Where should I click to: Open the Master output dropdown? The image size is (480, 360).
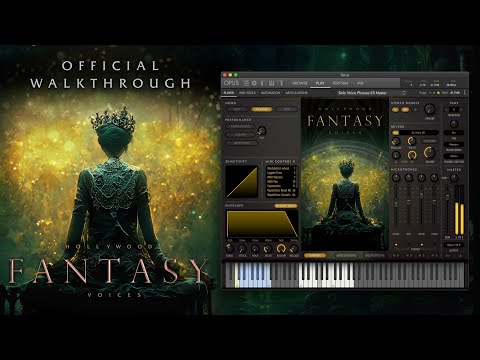[454, 245]
